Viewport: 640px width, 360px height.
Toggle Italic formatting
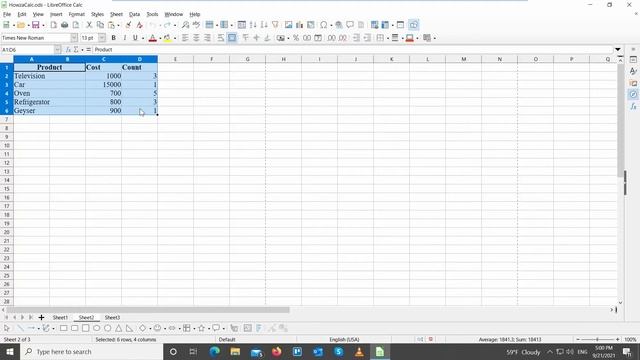point(124,38)
